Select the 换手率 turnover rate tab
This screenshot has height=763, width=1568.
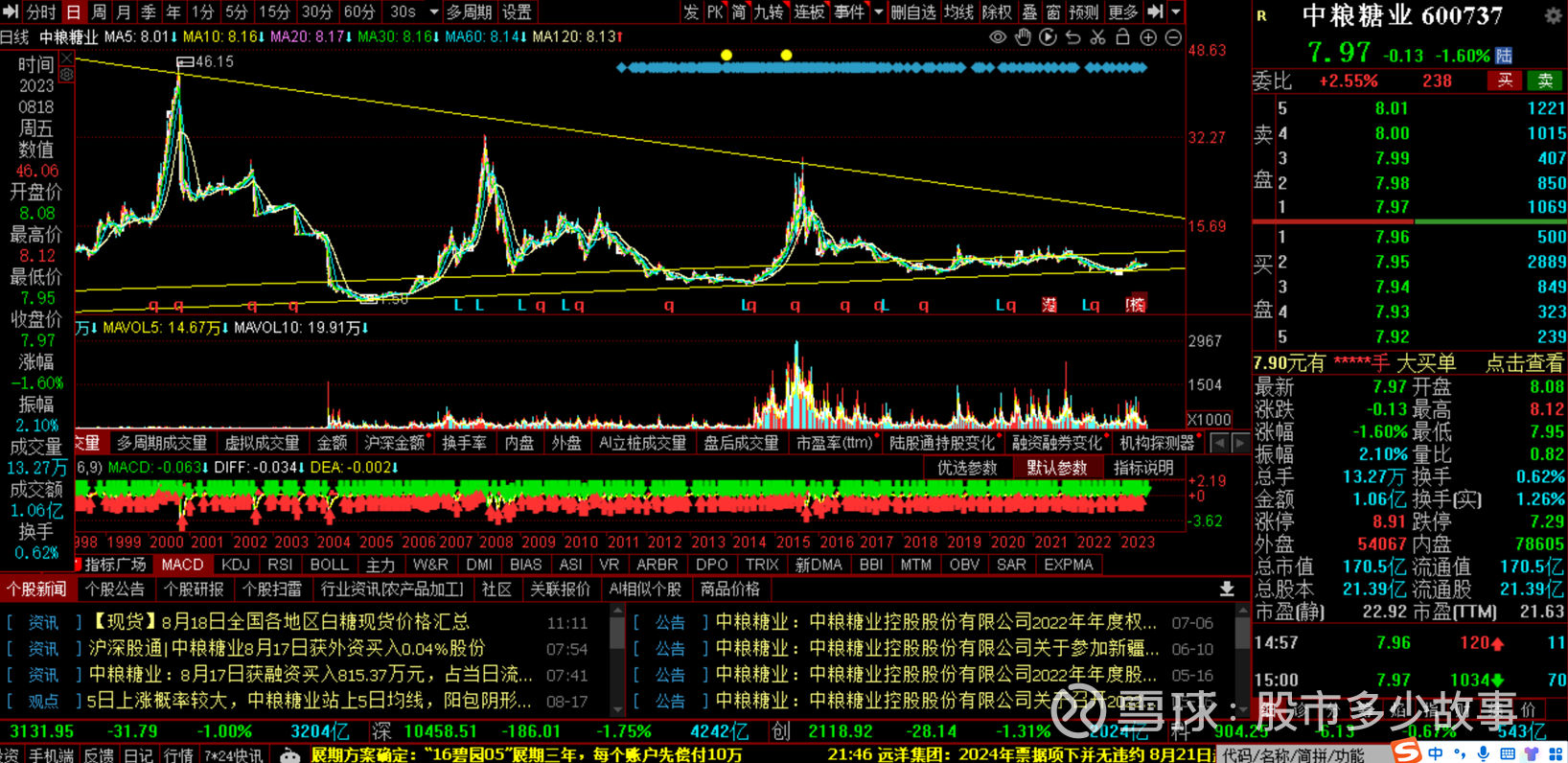pyautogui.click(x=464, y=443)
